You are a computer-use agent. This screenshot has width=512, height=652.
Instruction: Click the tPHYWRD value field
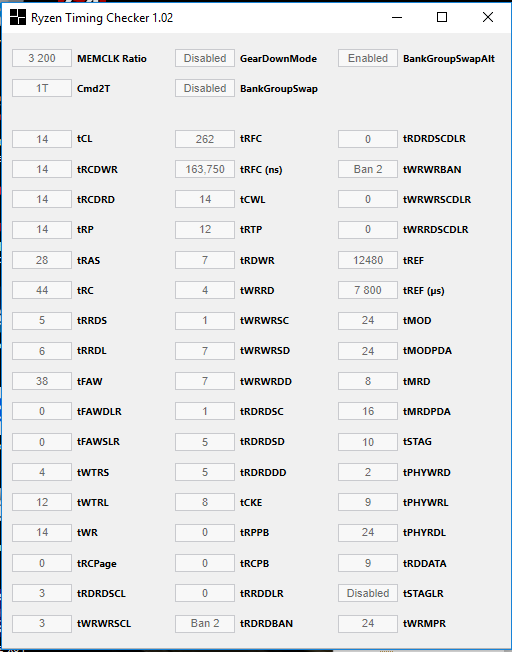(x=368, y=472)
